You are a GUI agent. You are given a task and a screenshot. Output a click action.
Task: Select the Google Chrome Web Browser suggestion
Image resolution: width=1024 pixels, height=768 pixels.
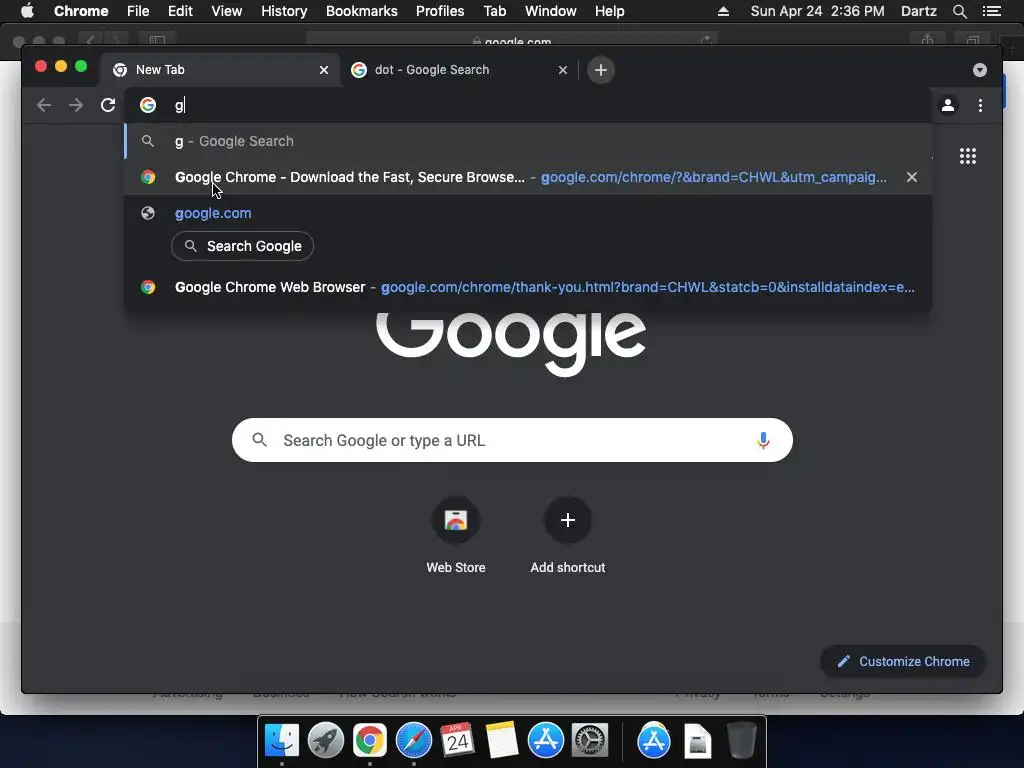528,287
